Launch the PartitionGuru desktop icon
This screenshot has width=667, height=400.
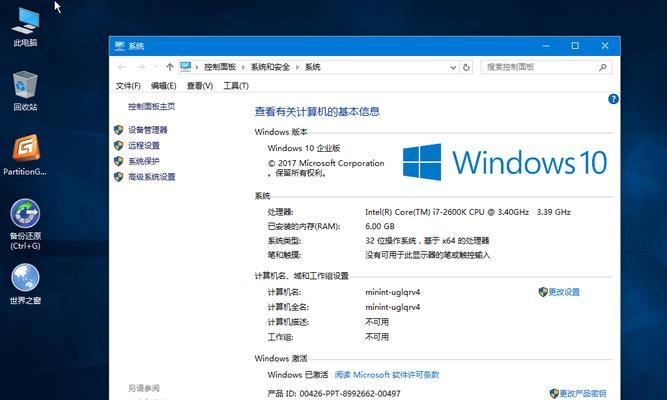25,154
